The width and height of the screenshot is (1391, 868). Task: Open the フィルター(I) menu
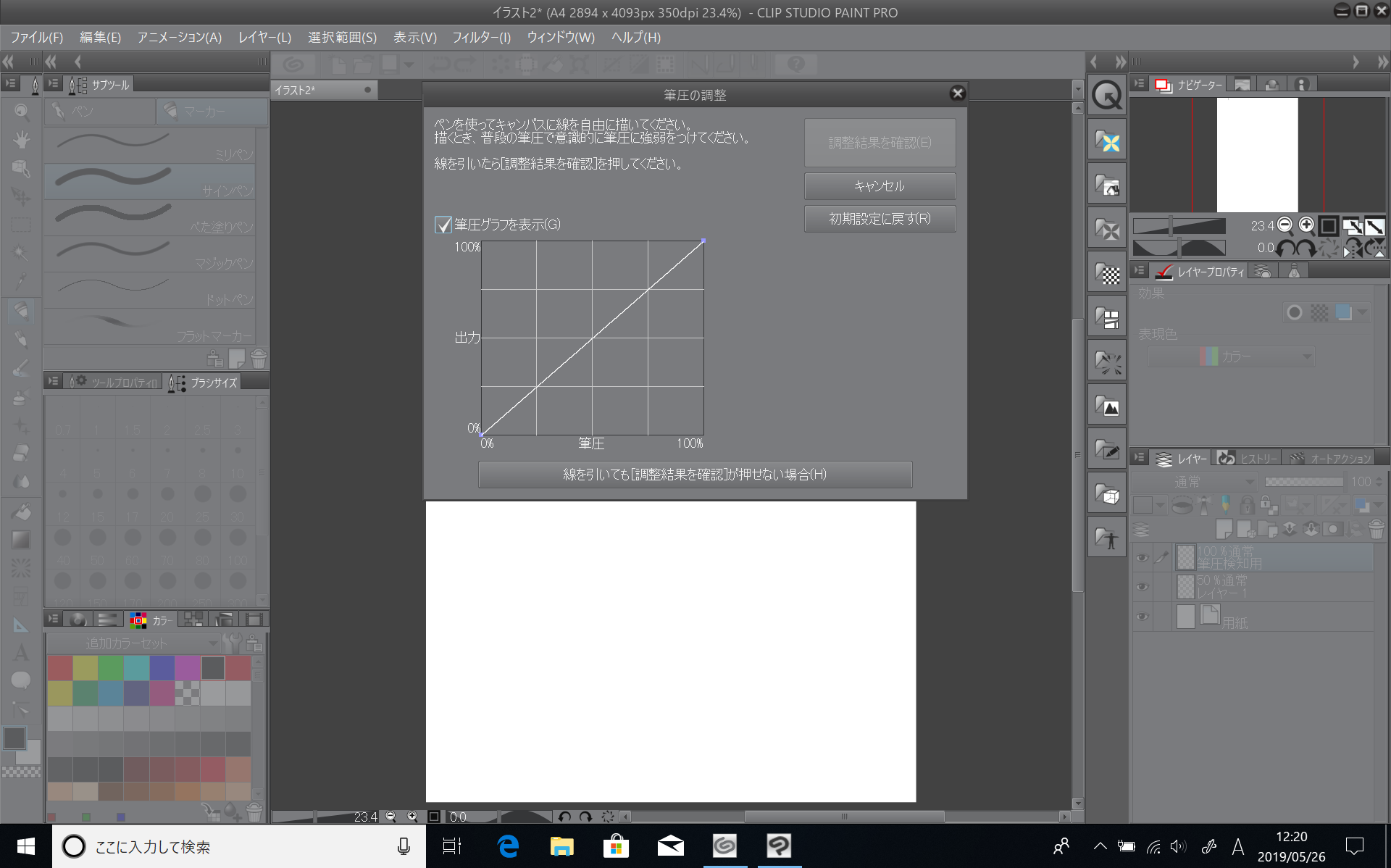[x=481, y=37]
